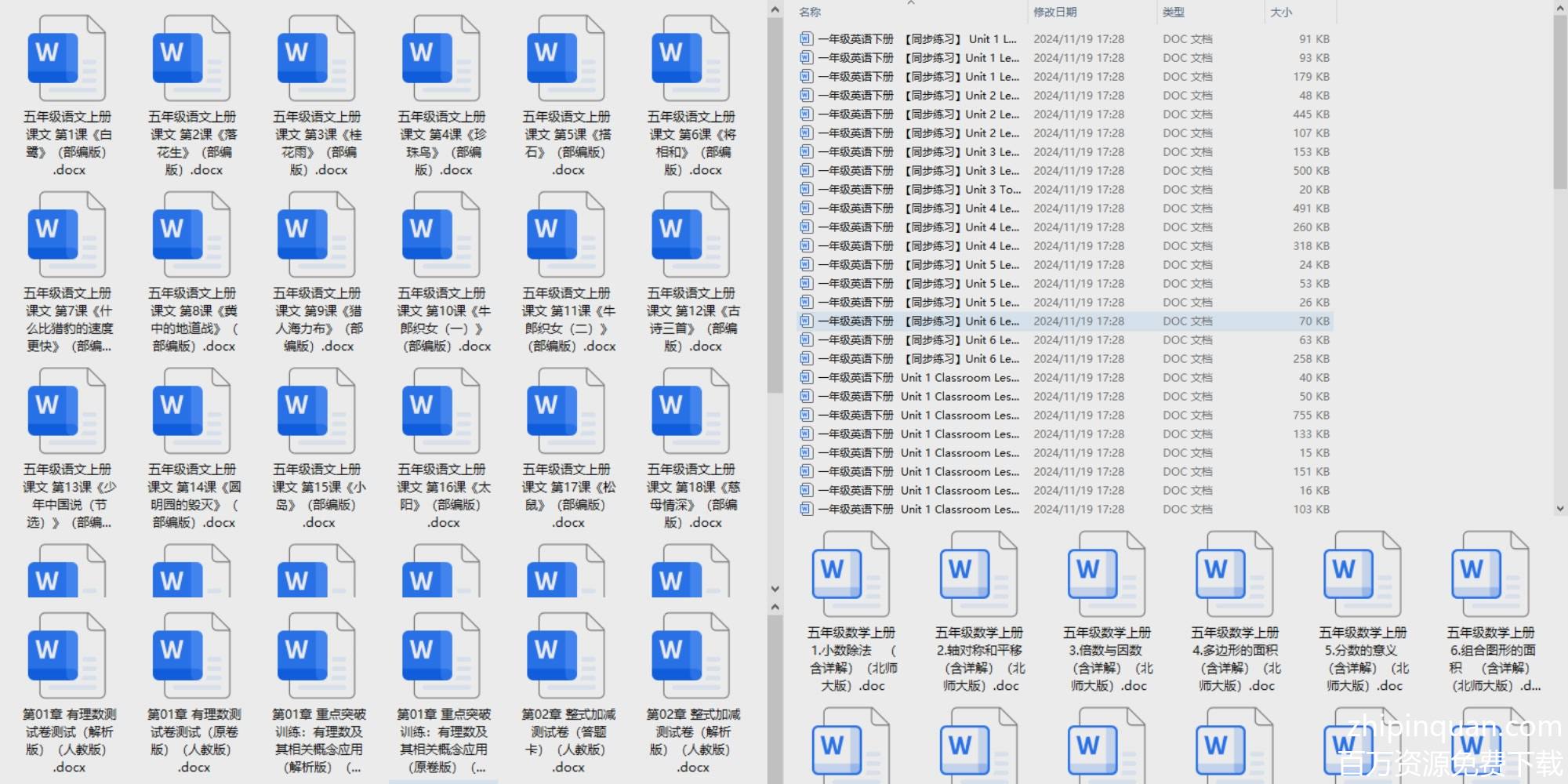
Task: Sort the list by 类型 column header
Action: coord(1173,13)
